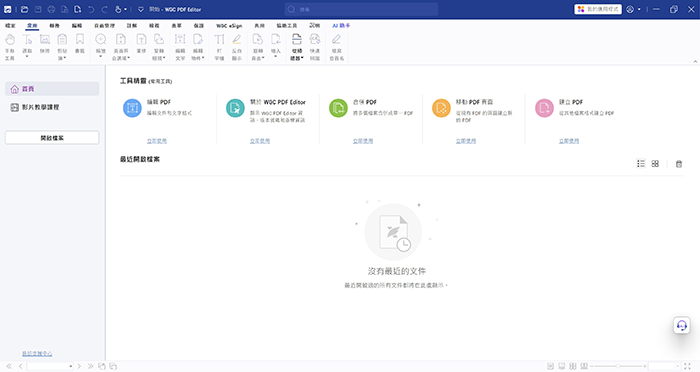The height and width of the screenshot is (372, 700).
Task: Collapse the ribbon with the chevron
Action: coord(695,62)
